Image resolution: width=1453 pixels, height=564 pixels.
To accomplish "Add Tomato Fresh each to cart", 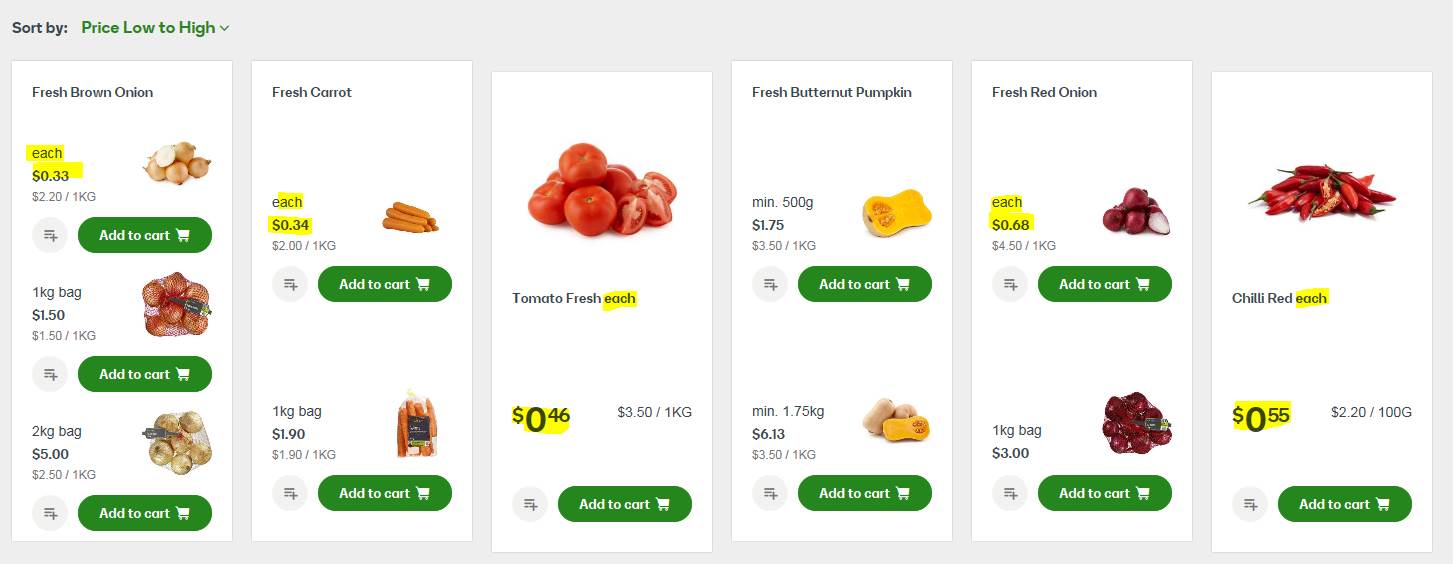I will 625,504.
